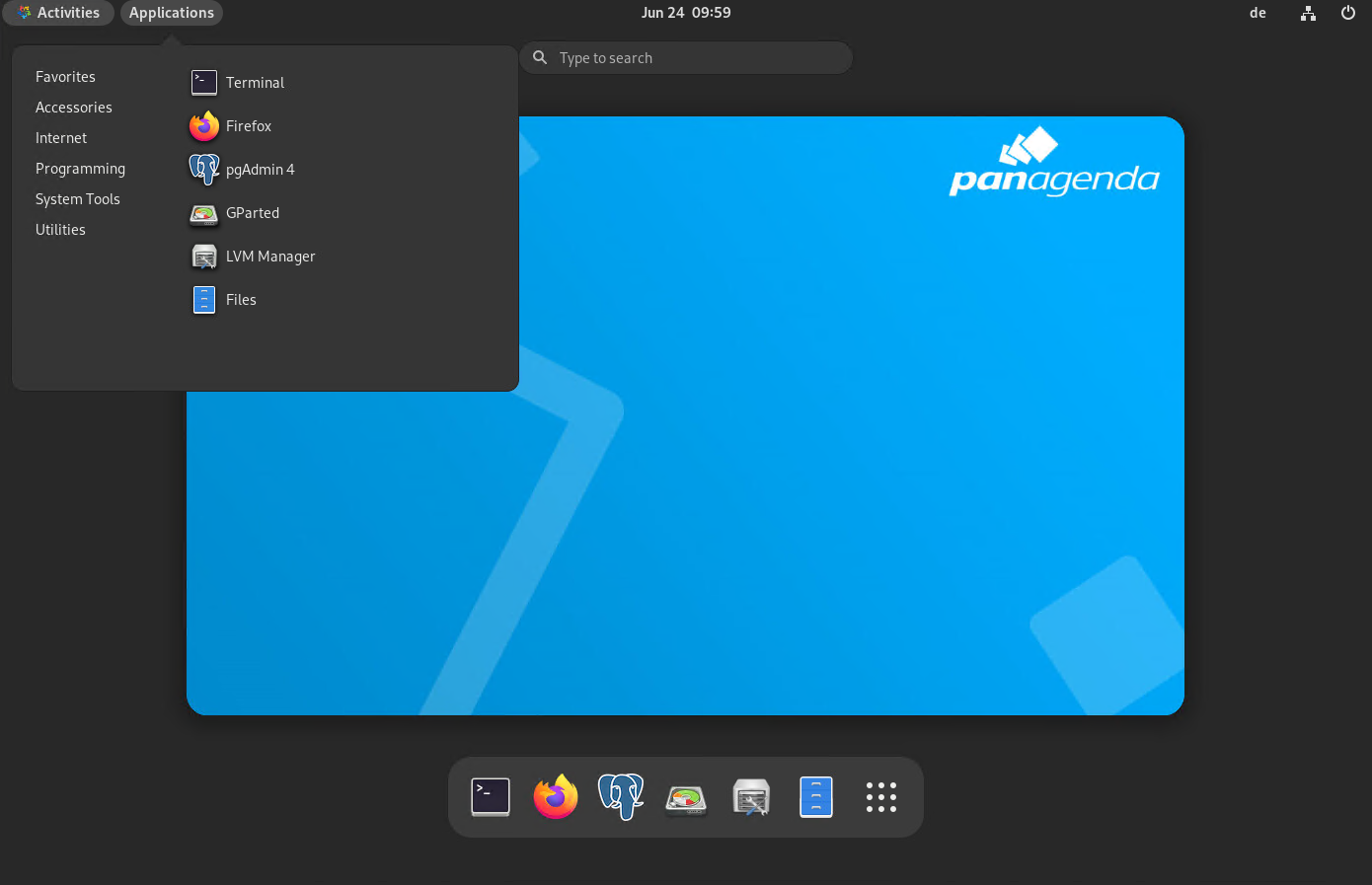The image size is (1372, 885).
Task: Choose the System Tools category
Action: pyautogui.click(x=78, y=199)
